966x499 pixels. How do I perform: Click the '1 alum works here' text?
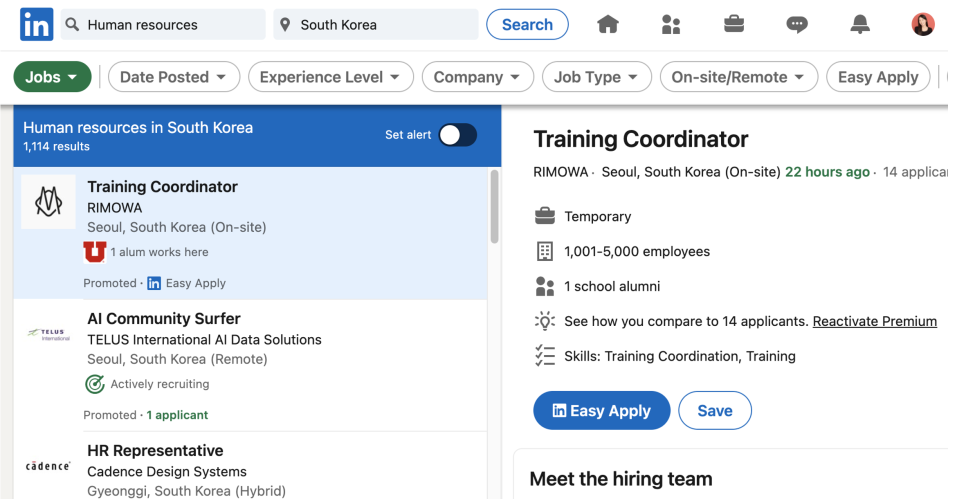160,252
